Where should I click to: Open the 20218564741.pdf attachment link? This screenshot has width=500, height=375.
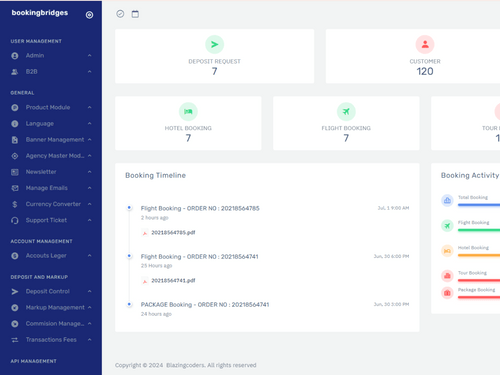click(x=173, y=281)
